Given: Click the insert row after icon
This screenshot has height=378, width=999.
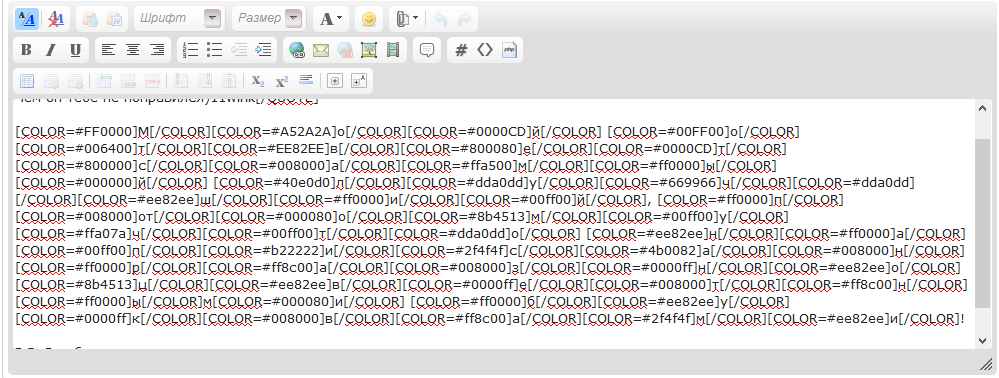Looking at the screenshot, I should point(129,81).
